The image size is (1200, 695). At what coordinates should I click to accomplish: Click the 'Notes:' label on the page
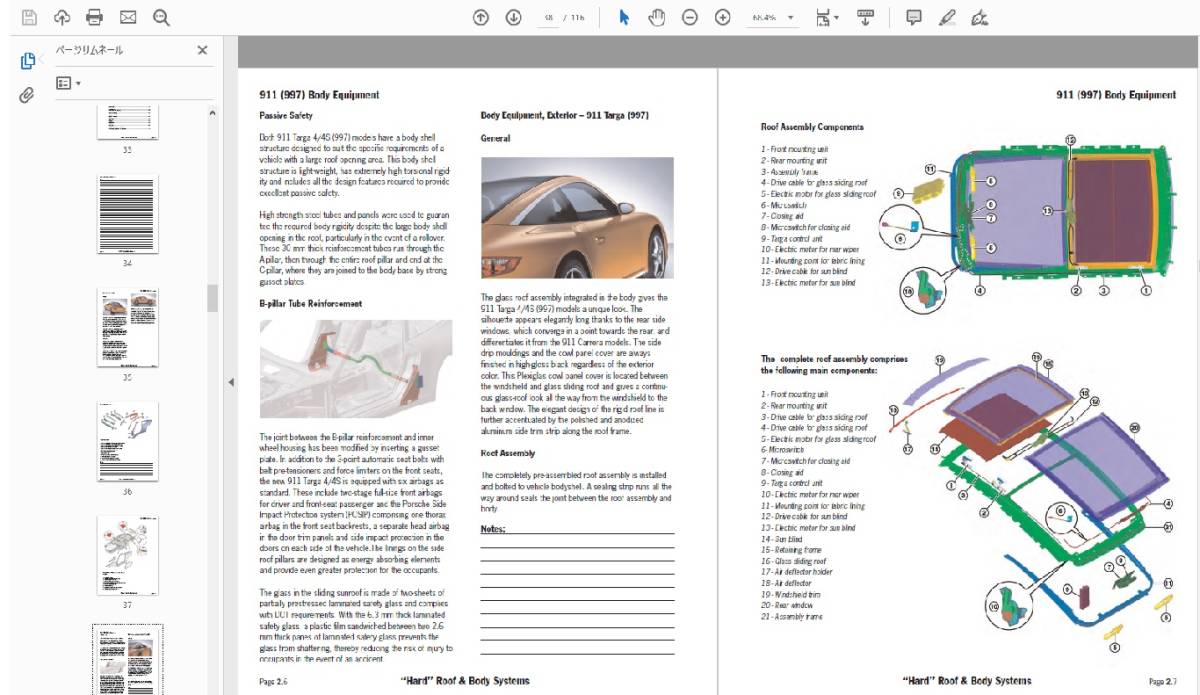pos(494,528)
